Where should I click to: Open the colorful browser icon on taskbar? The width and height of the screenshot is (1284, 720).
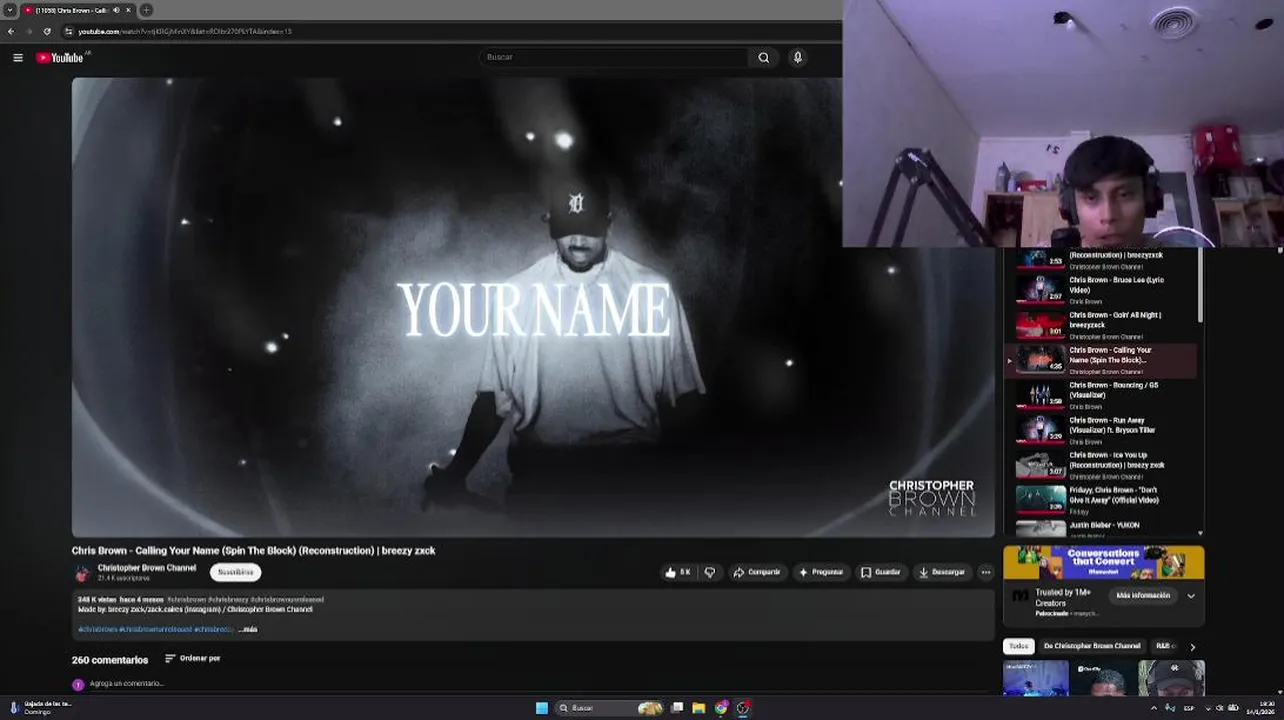[721, 708]
